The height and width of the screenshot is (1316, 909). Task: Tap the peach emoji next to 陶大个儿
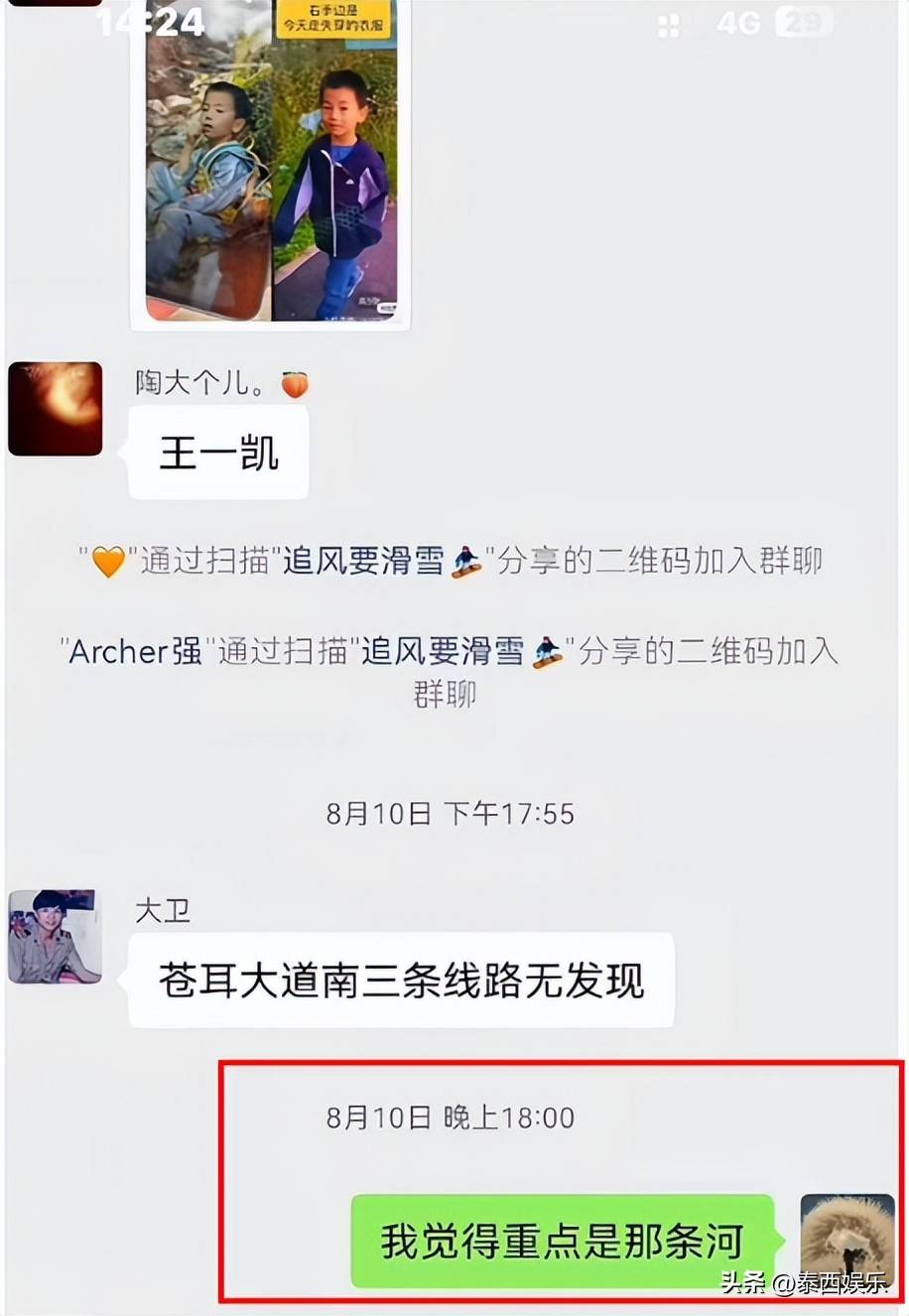click(x=295, y=385)
